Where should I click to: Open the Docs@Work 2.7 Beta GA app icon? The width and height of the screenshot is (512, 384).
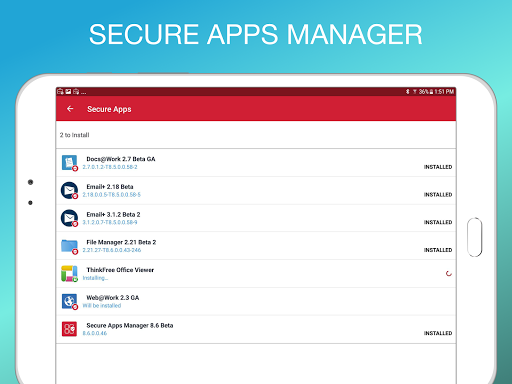point(70,163)
